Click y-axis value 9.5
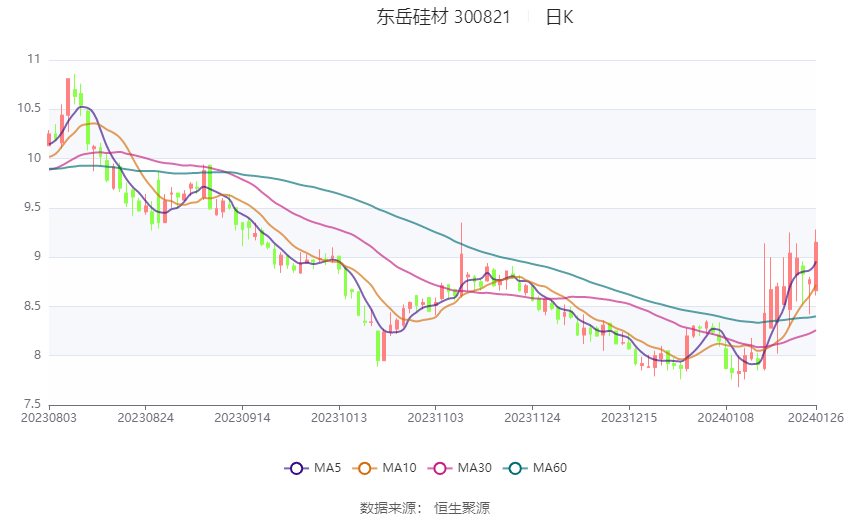Screen dimensions: 850x516 pyautogui.click(x=32, y=207)
